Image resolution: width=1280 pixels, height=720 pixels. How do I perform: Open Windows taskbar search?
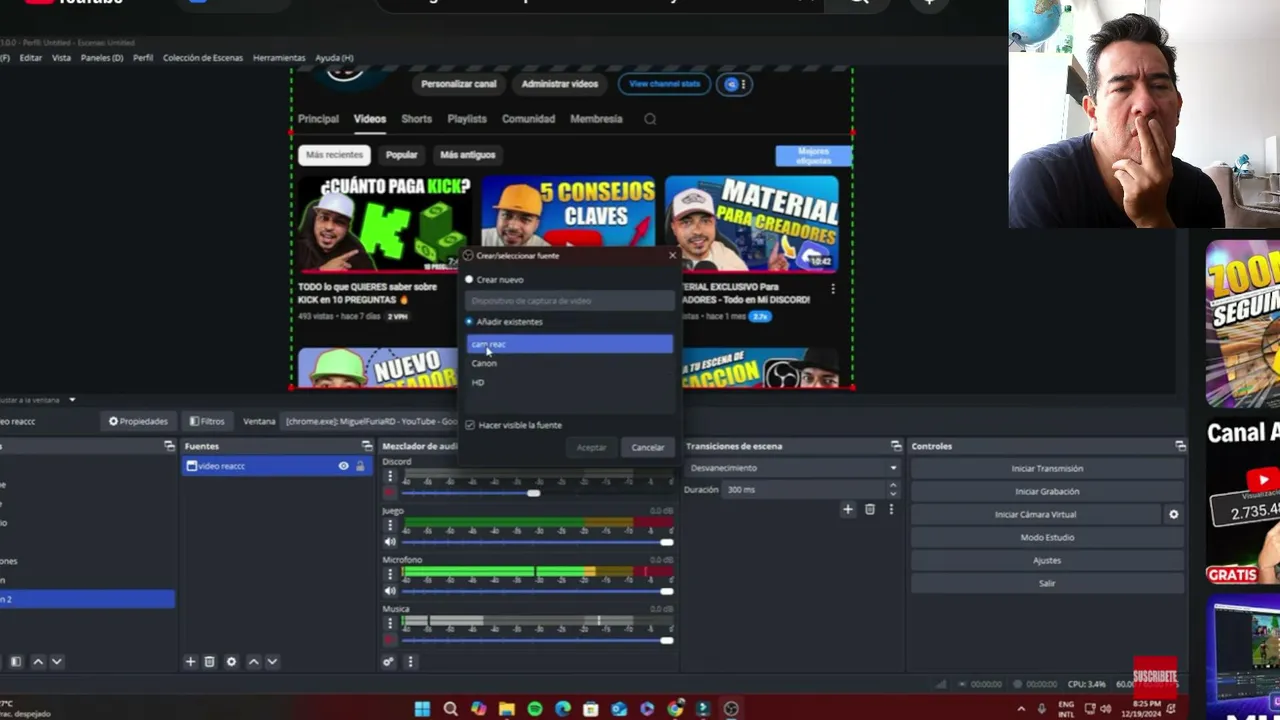450,709
